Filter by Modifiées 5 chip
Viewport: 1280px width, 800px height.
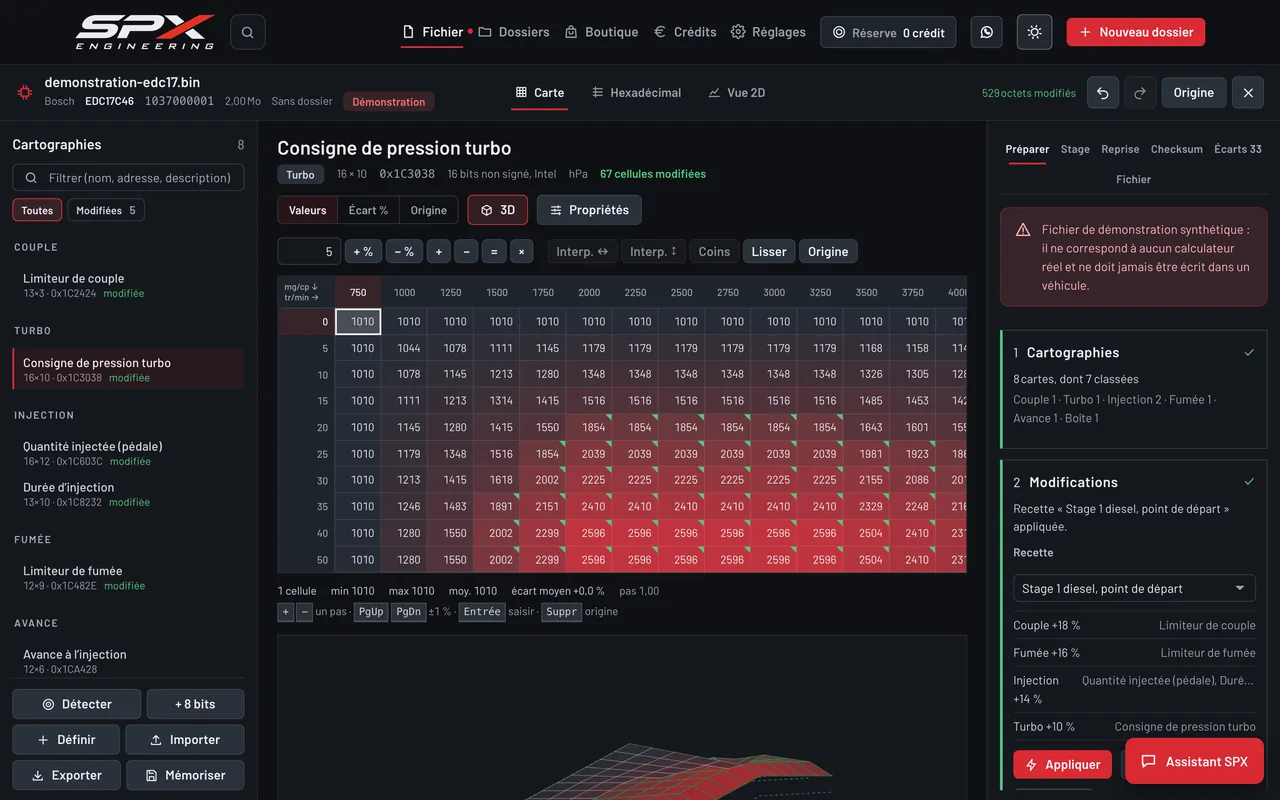click(x=106, y=210)
